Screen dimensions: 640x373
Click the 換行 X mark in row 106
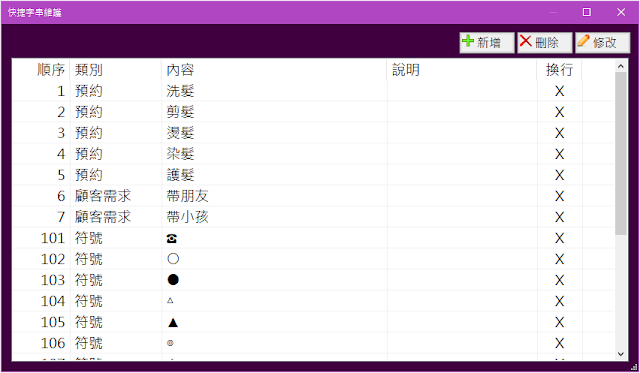(560, 343)
